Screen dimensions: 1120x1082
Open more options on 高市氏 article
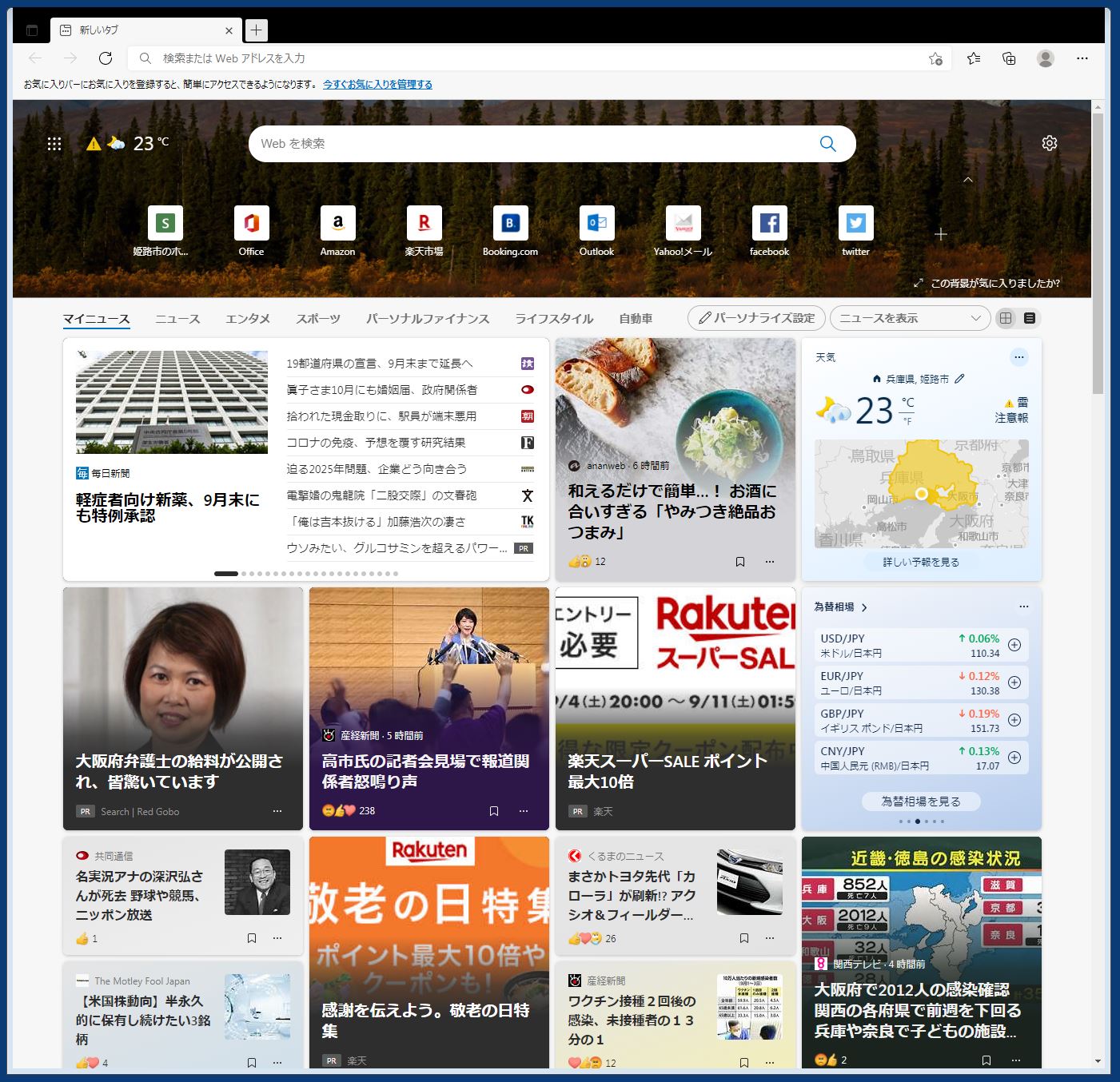524,811
